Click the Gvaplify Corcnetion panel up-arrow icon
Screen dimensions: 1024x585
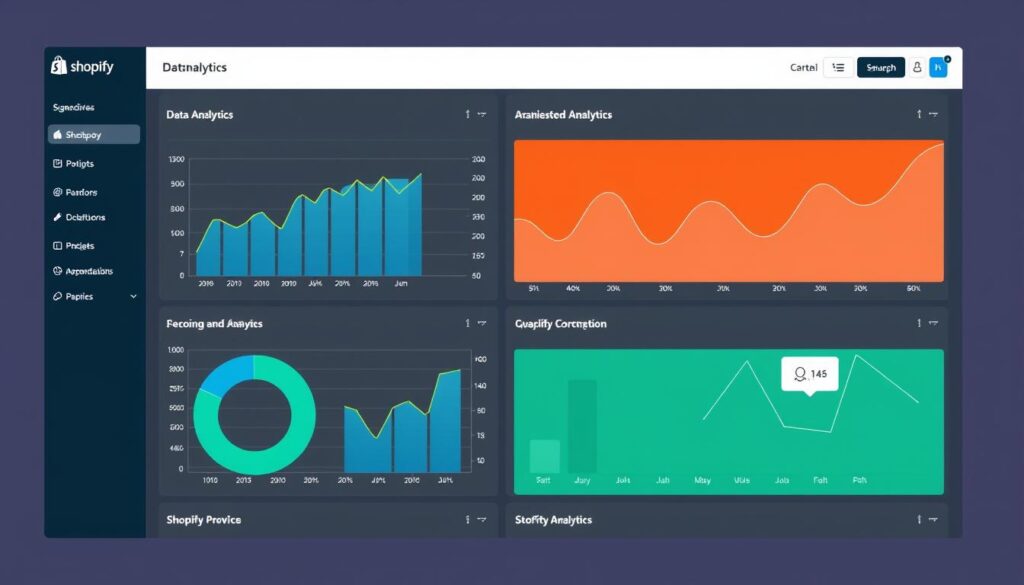pos(919,324)
